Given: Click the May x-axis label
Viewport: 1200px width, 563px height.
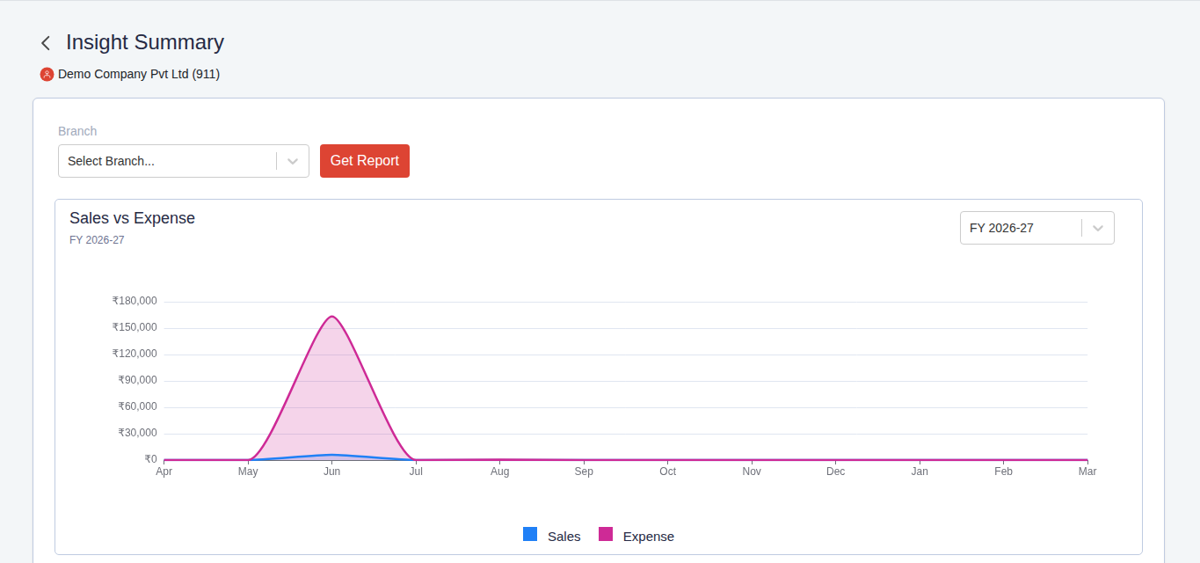Looking at the screenshot, I should [248, 471].
